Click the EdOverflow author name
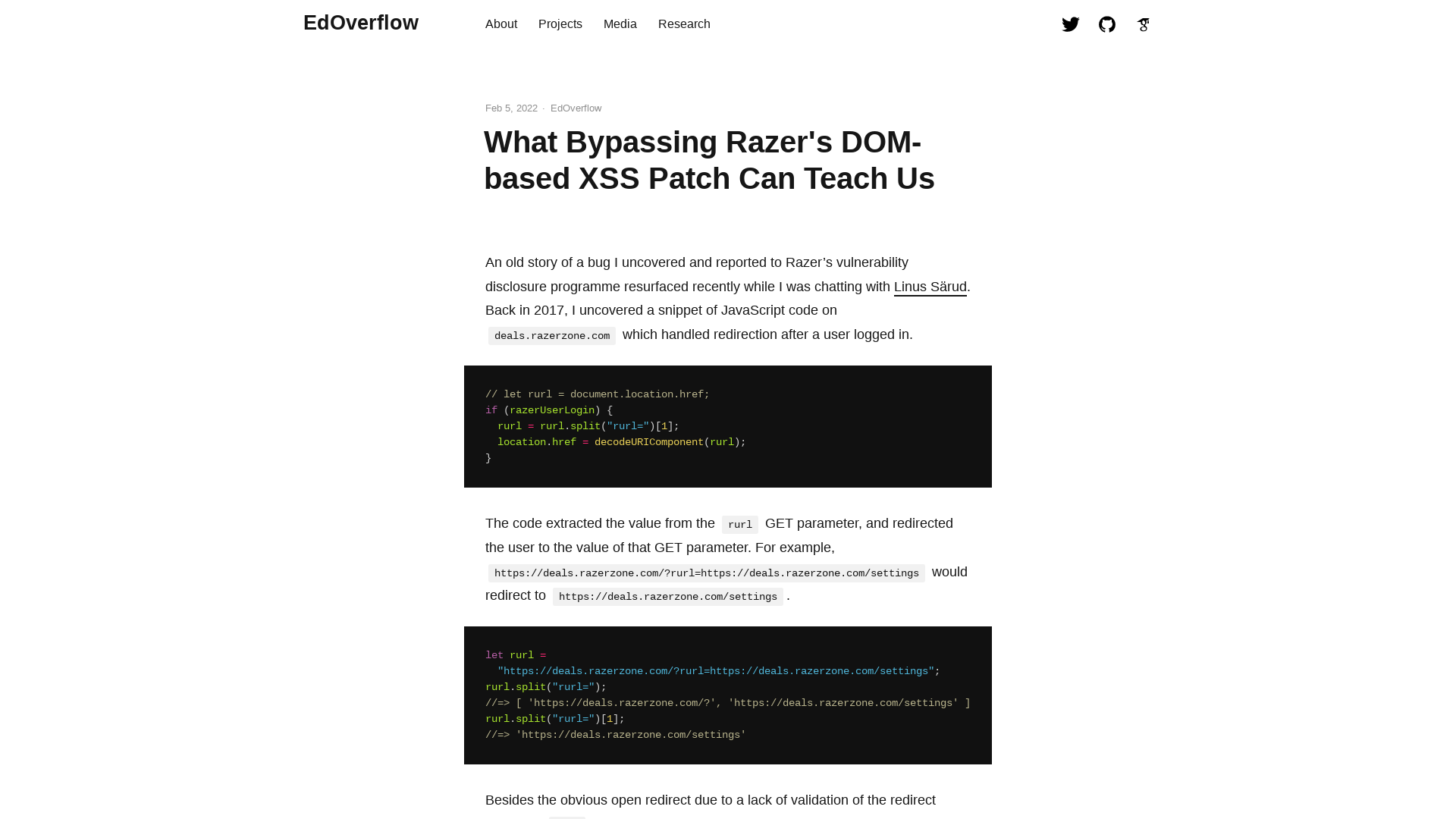This screenshot has width=1456, height=819. coord(576,108)
